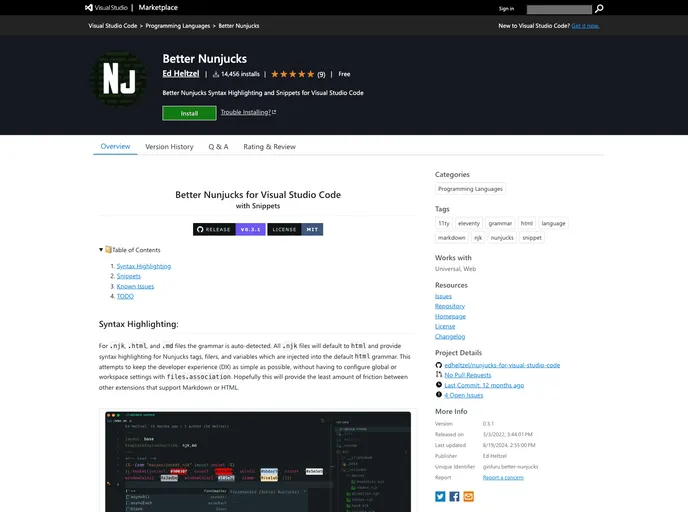The height and width of the screenshot is (512, 688).
Task: Select the 11ty tag
Action: (x=444, y=223)
